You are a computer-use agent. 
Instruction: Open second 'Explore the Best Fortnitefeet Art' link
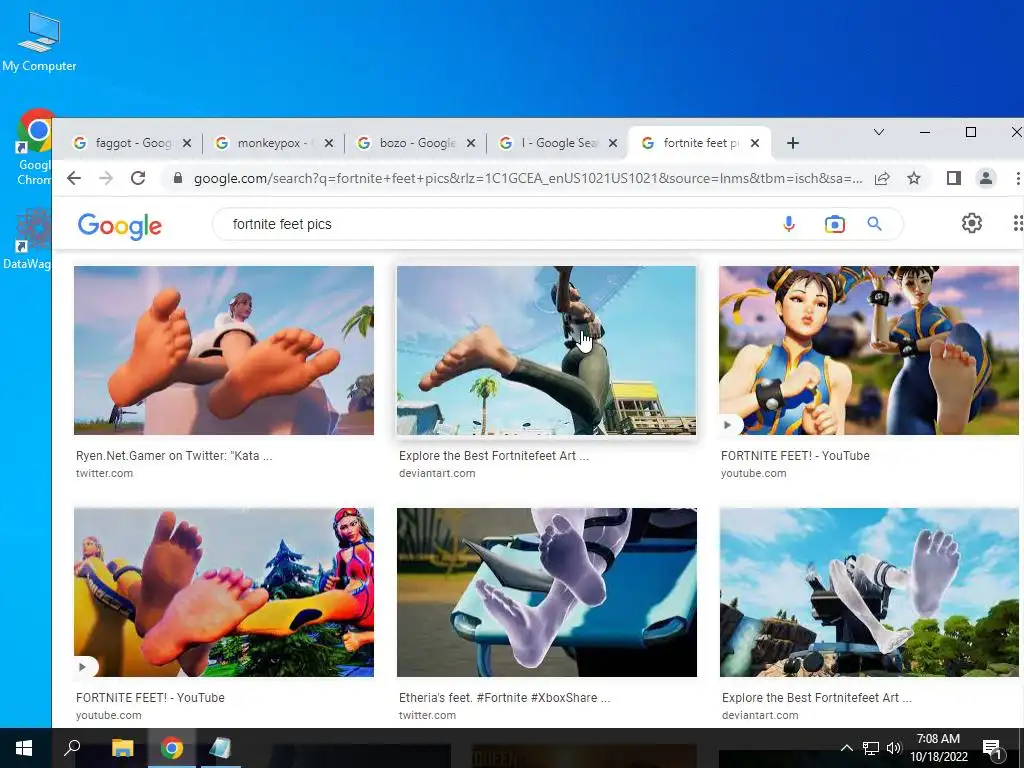[x=816, y=697]
